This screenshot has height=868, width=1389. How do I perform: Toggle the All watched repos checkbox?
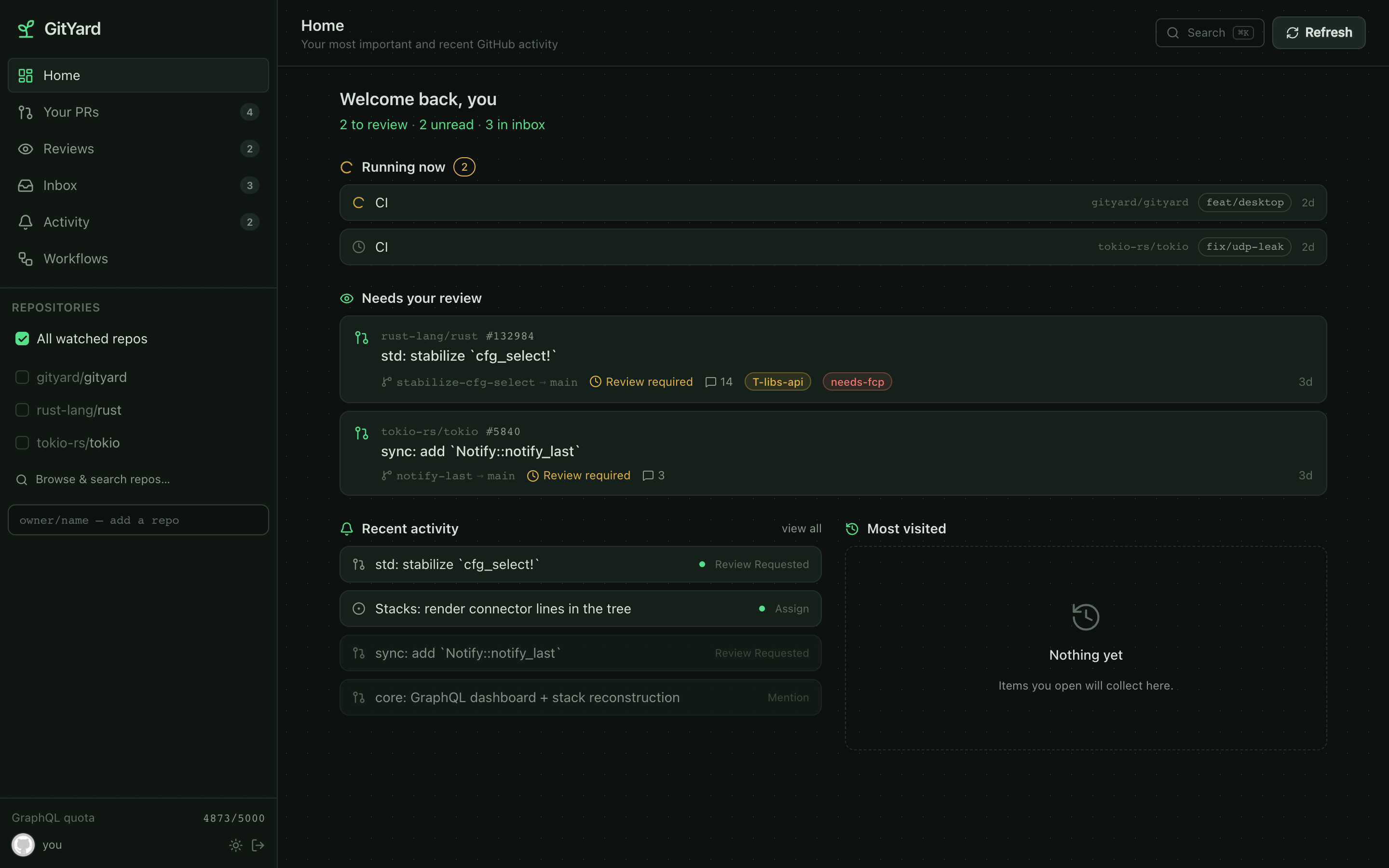(22, 339)
